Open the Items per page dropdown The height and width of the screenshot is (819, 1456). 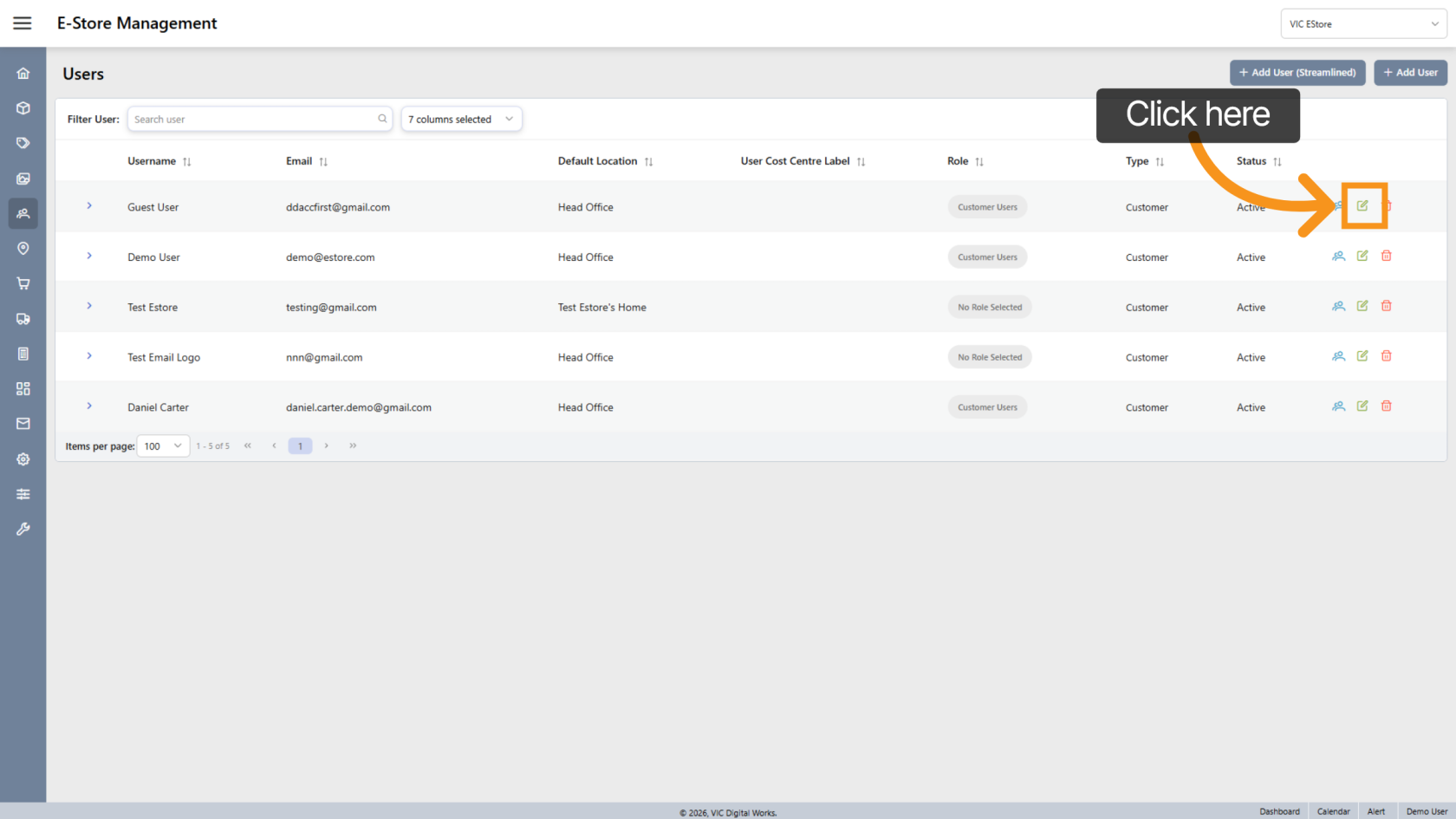pyautogui.click(x=163, y=445)
